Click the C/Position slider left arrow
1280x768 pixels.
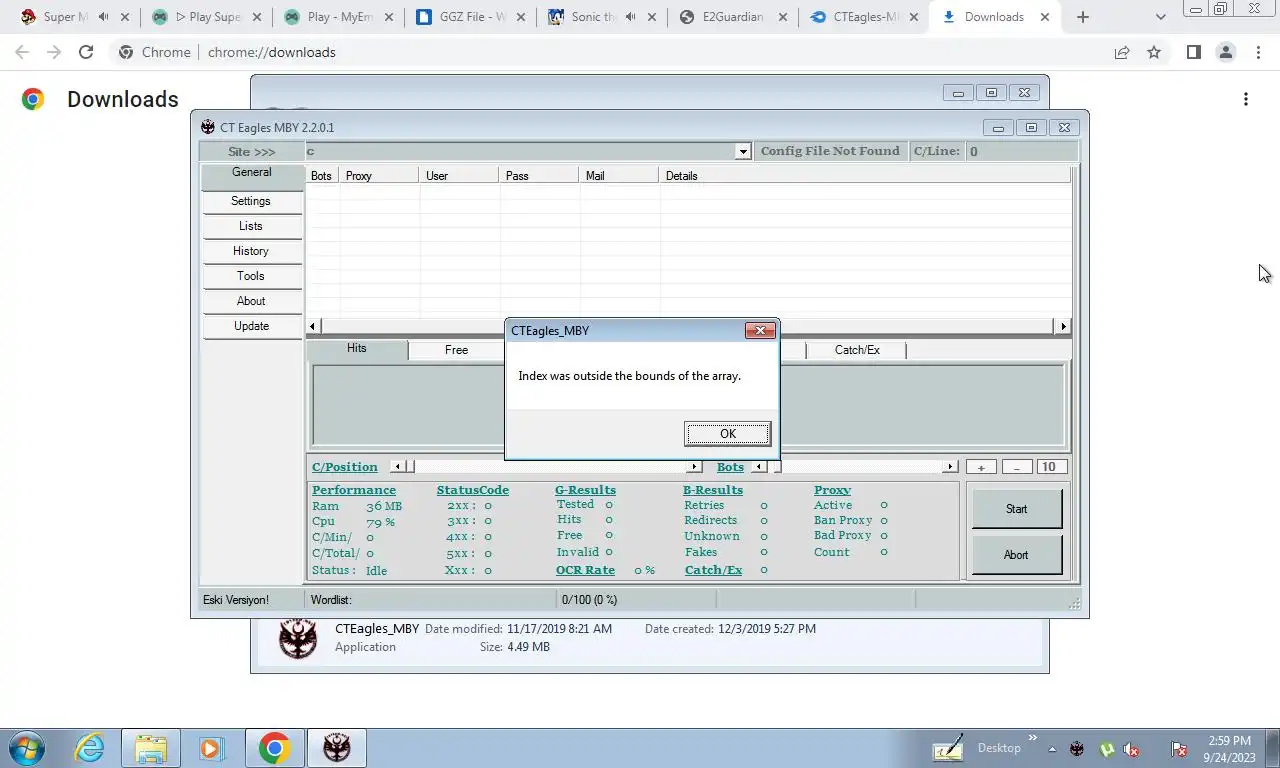(x=397, y=467)
